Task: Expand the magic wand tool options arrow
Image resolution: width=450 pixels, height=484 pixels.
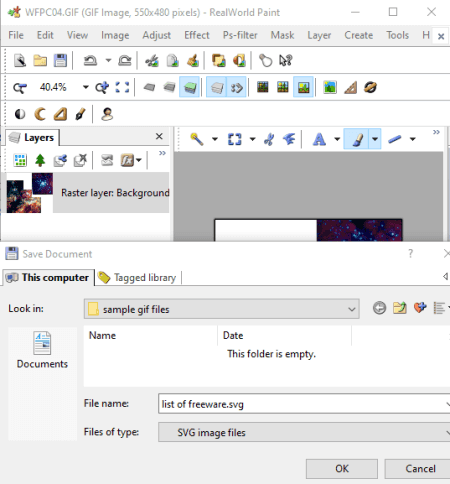Action: point(215,139)
